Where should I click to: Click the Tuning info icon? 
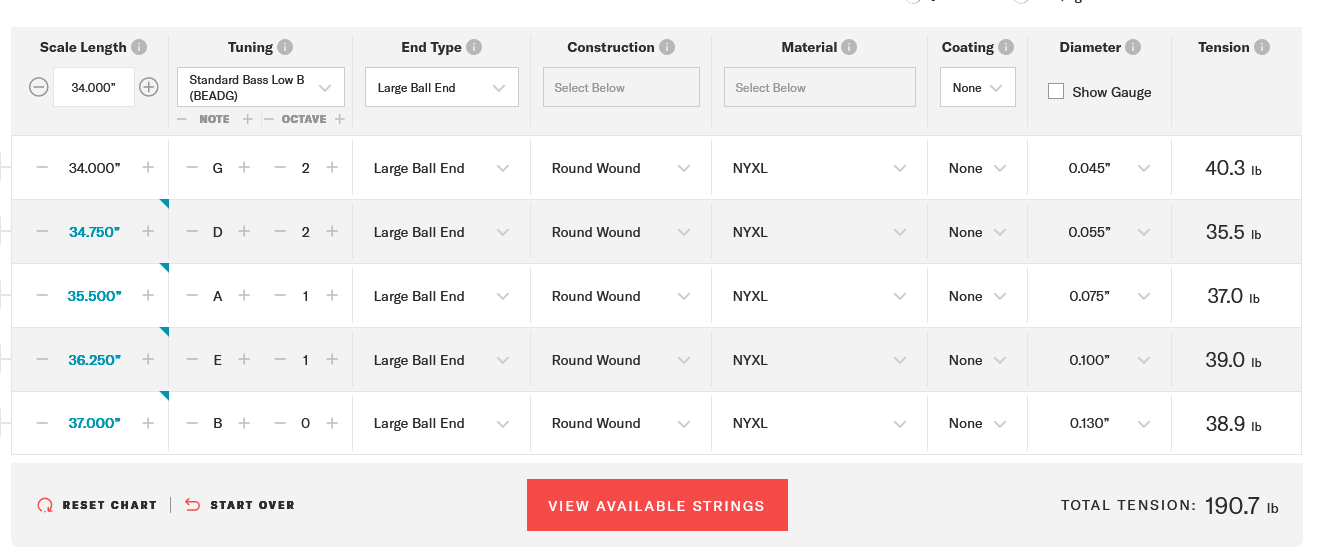[285, 47]
